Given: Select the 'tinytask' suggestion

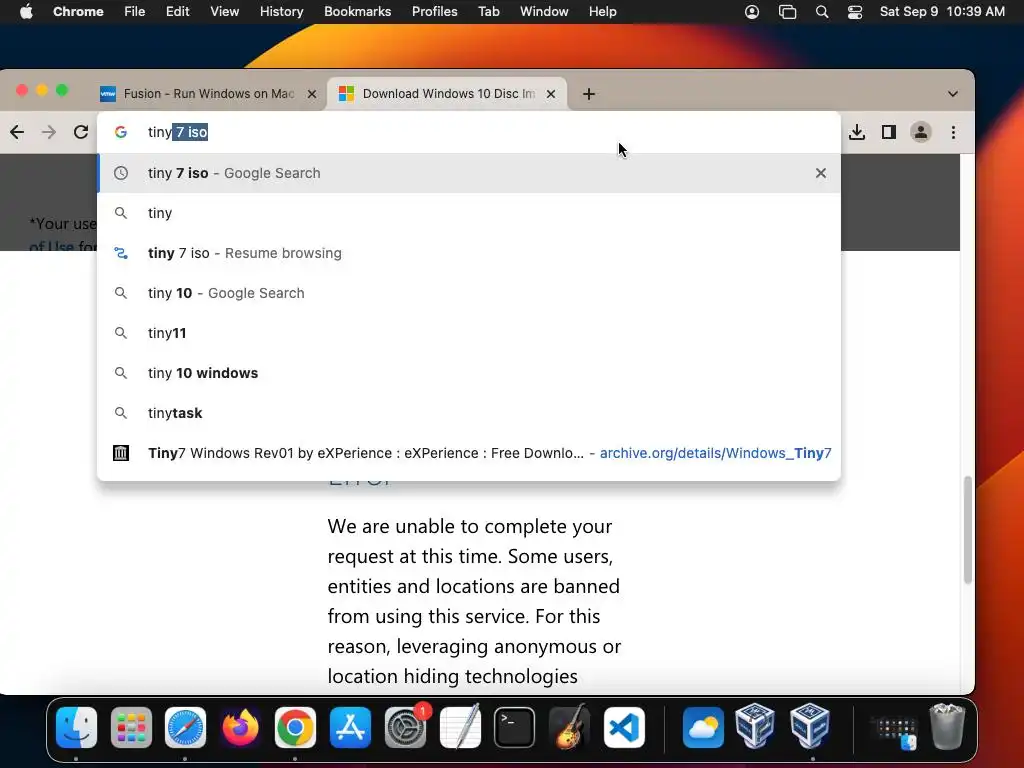Looking at the screenshot, I should coord(469,413).
